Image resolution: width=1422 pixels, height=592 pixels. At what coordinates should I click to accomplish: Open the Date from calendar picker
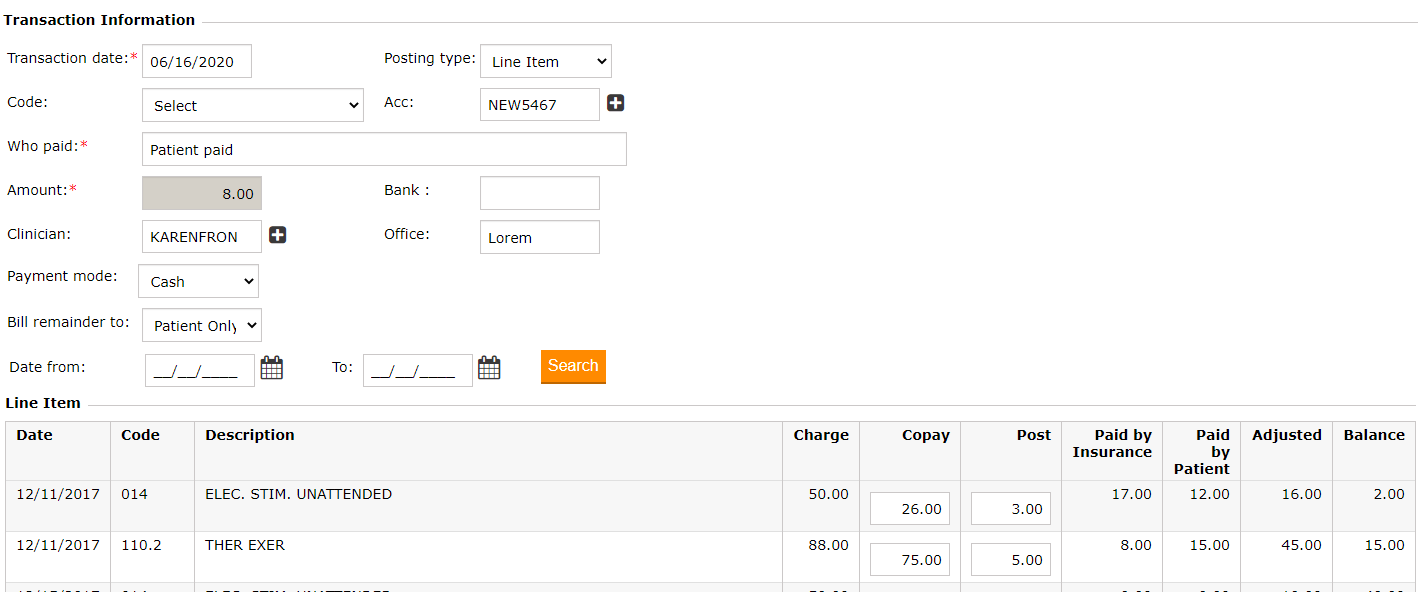(272, 368)
